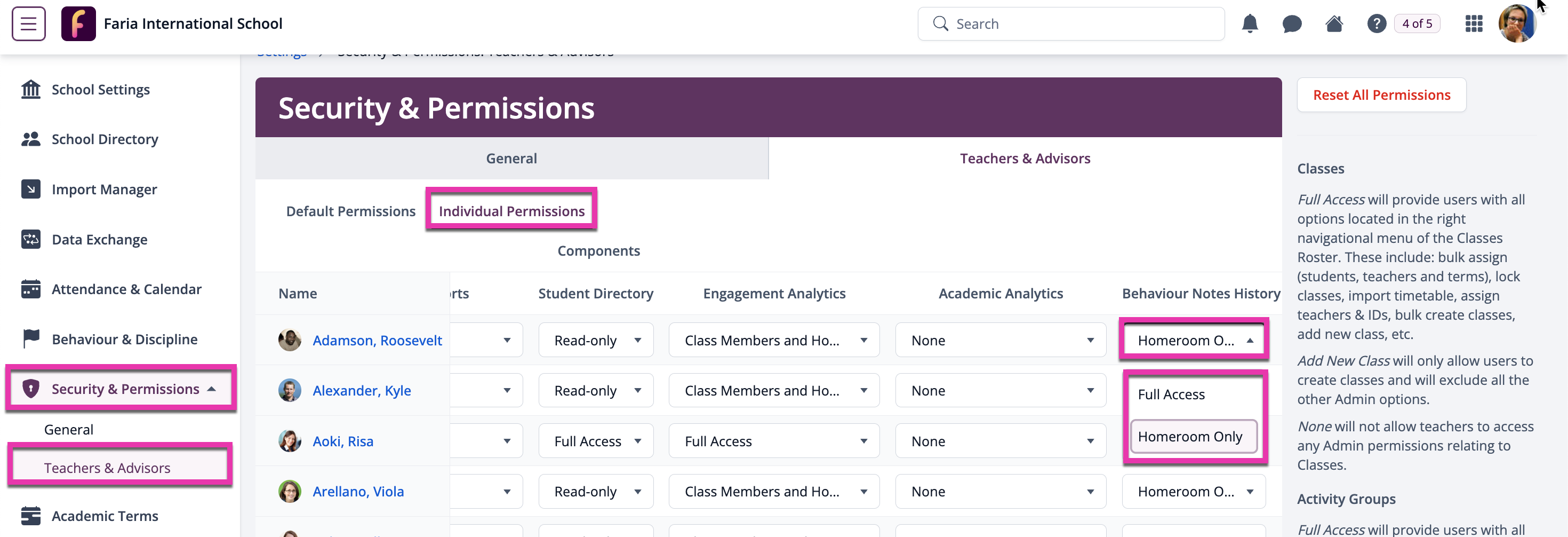
Task: Click the 4 of 5 progress badge
Action: 1417,24
